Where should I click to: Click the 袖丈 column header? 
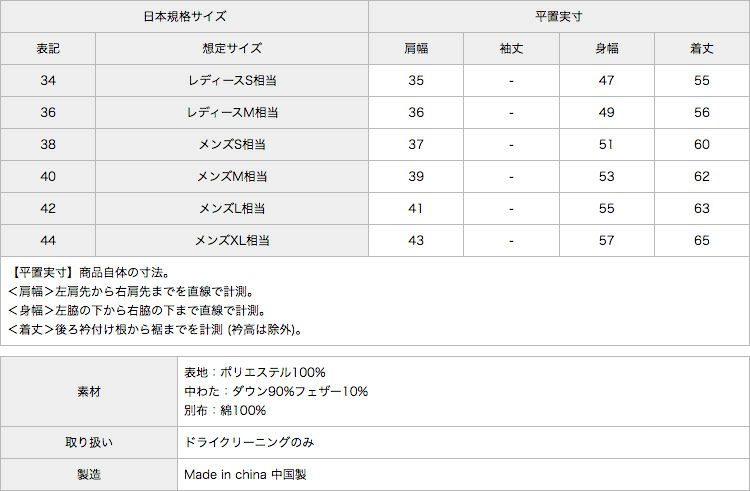pos(511,48)
